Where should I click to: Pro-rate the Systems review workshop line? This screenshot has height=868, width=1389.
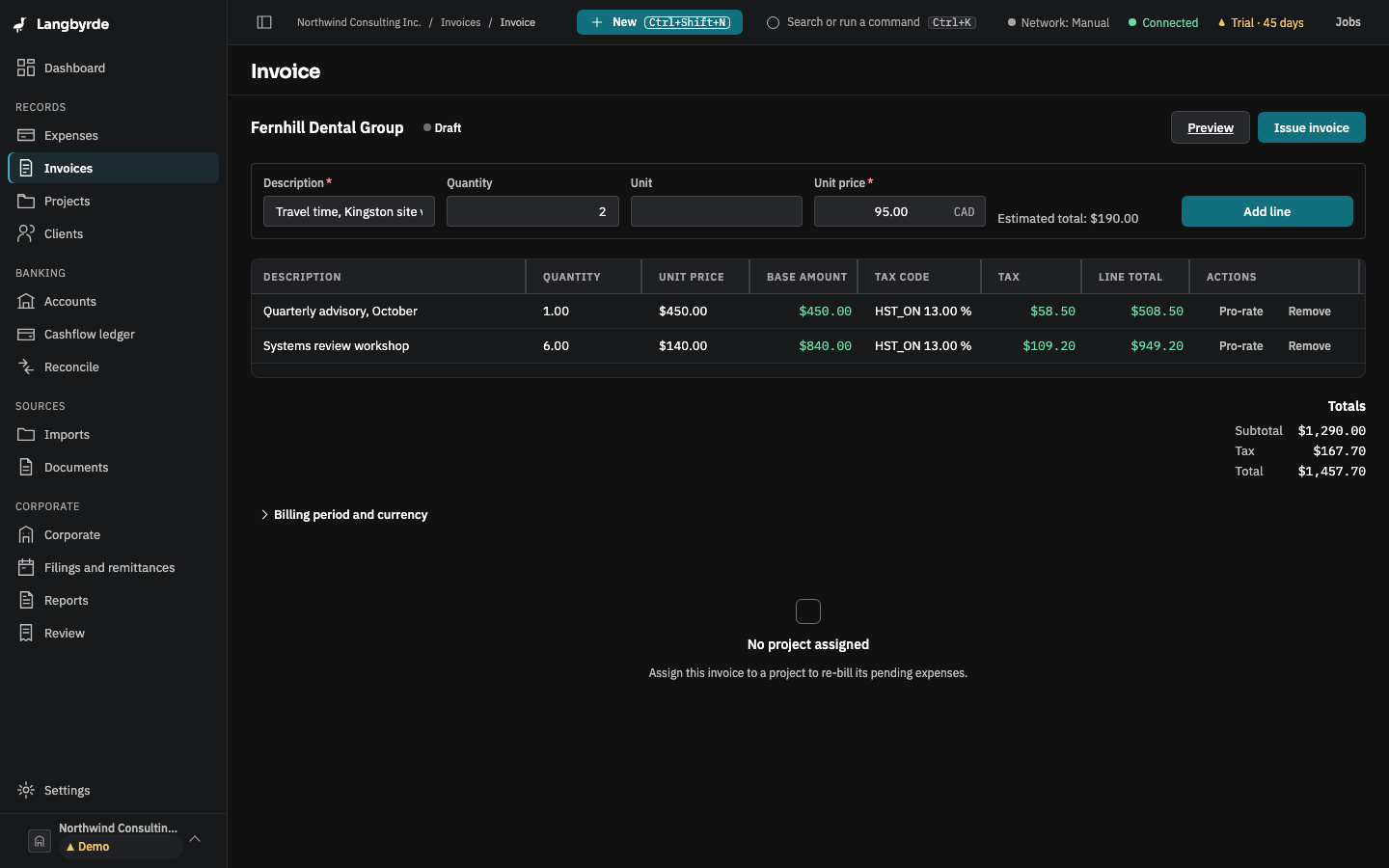[x=1241, y=346]
